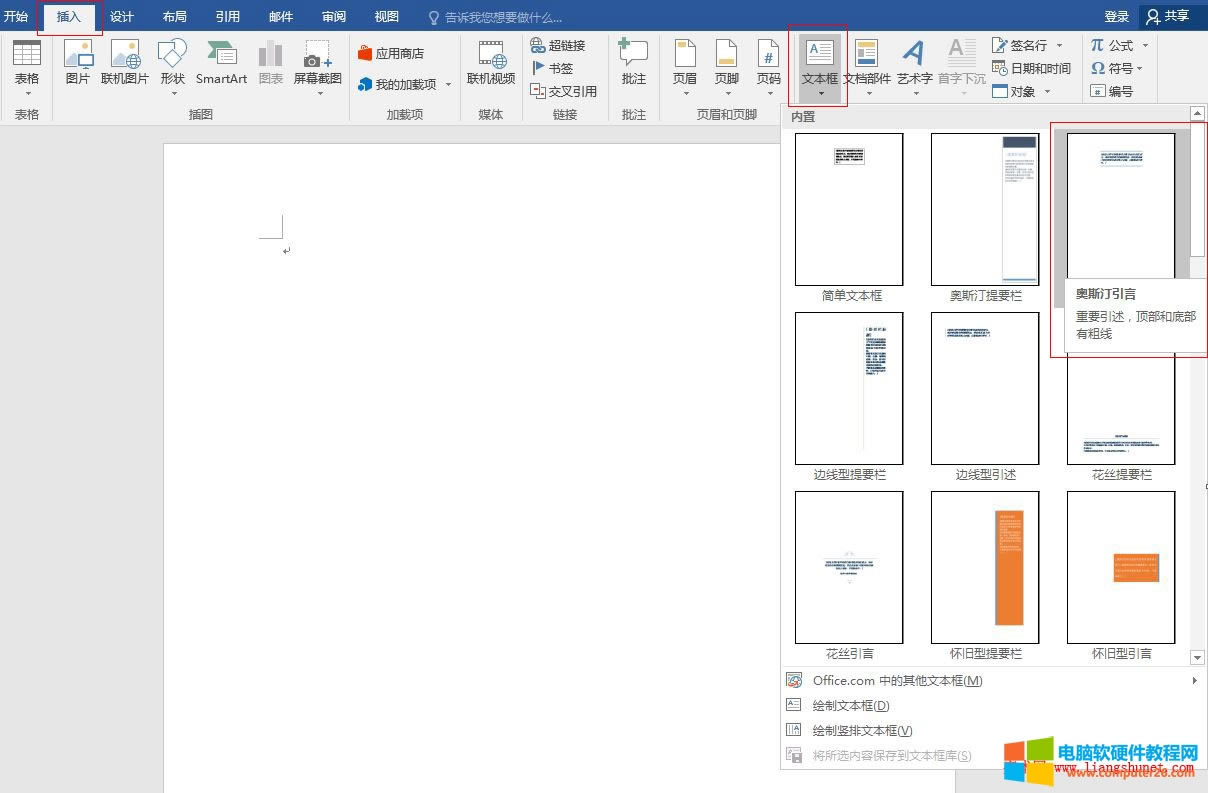Switch to the 设计 ribbon tab
1208x793 pixels.
[122, 16]
